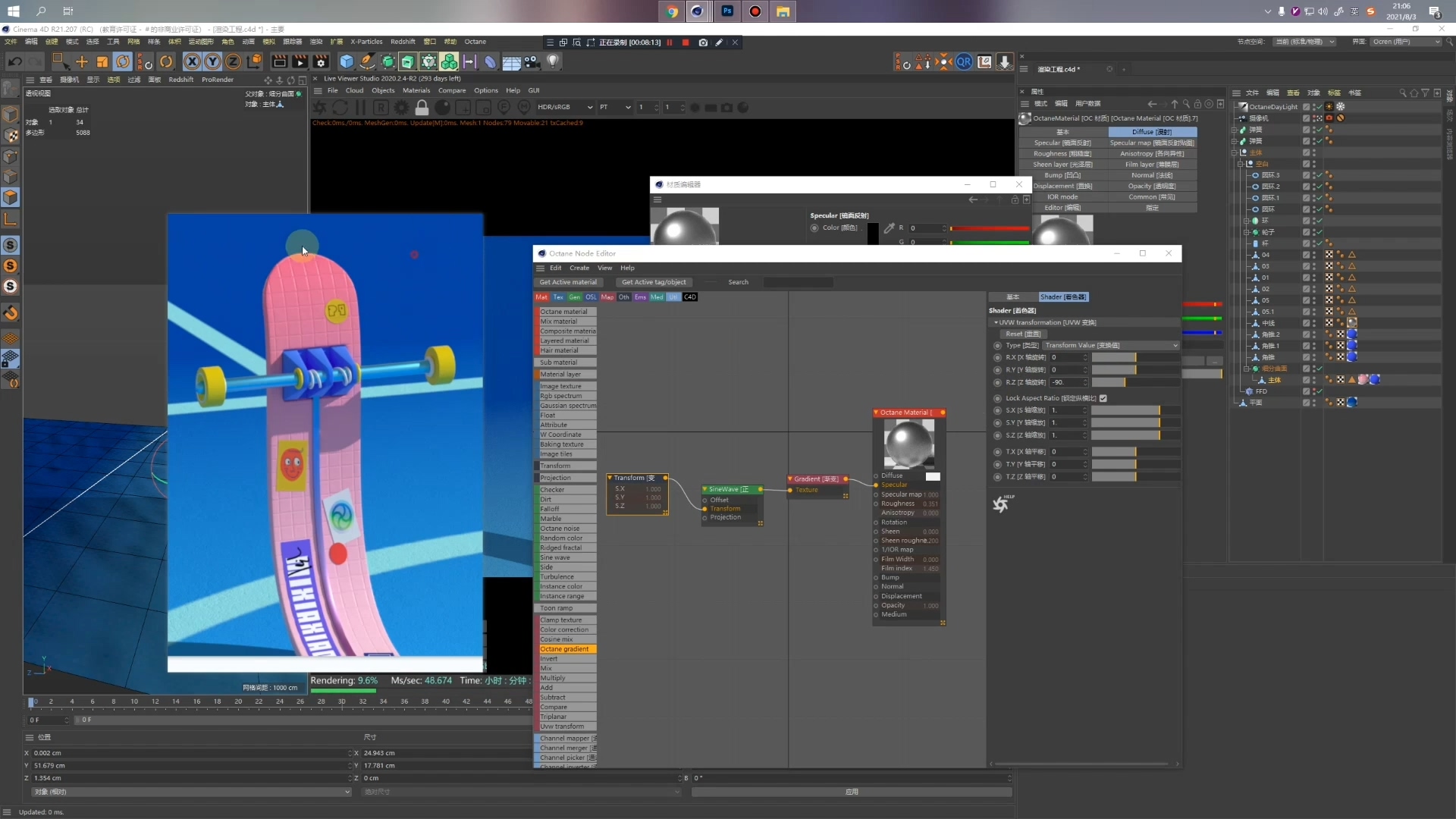Open Photoshop from the Windows taskbar
Viewport: 1456px width, 819px height.
tap(727, 11)
